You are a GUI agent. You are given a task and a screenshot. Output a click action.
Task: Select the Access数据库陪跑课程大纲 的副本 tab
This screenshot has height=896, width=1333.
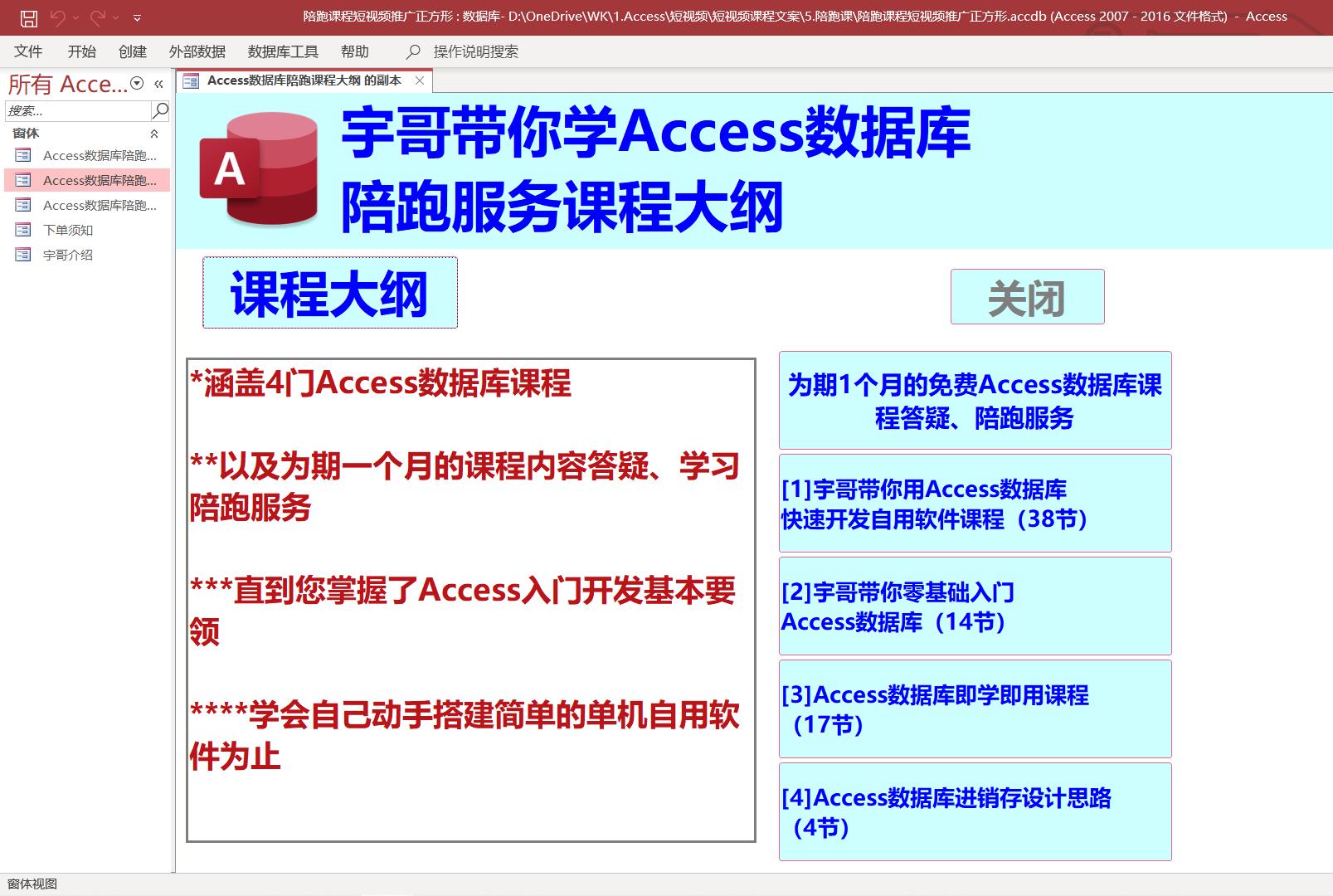304,80
